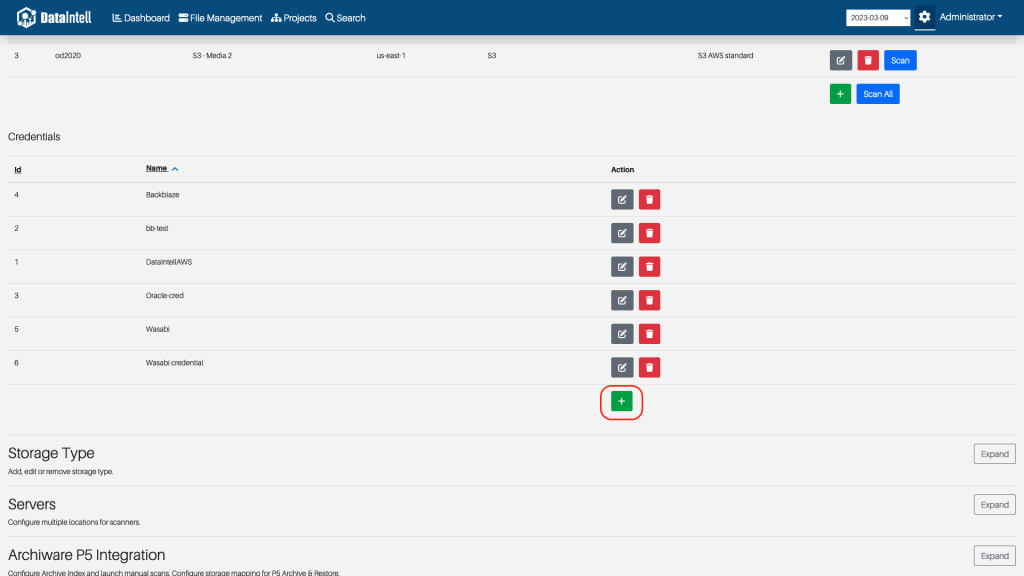Expand the Storage Type section
This screenshot has height=576, width=1024.
pyautogui.click(x=994, y=454)
